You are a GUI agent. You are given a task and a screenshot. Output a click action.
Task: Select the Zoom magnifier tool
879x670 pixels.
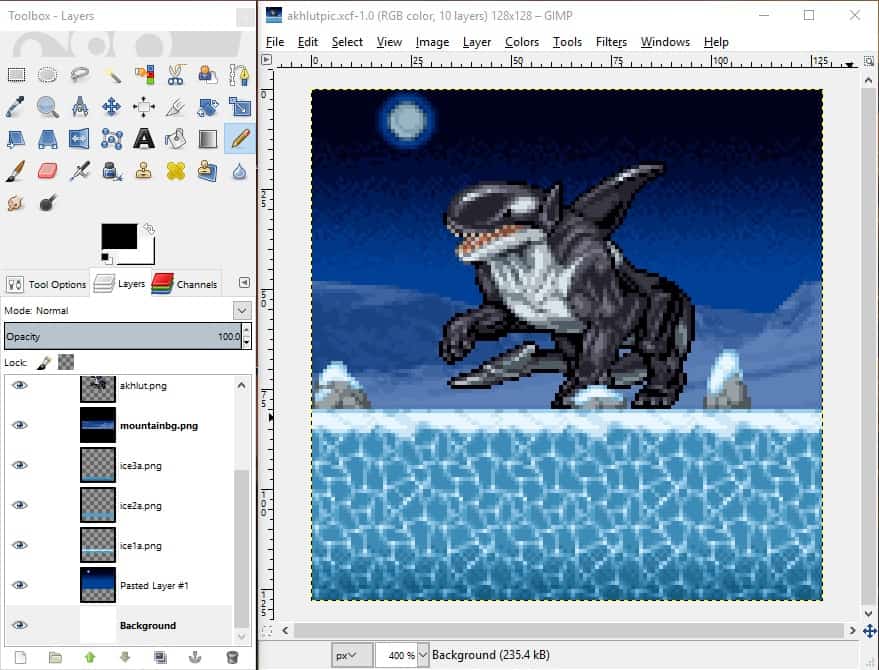47,107
